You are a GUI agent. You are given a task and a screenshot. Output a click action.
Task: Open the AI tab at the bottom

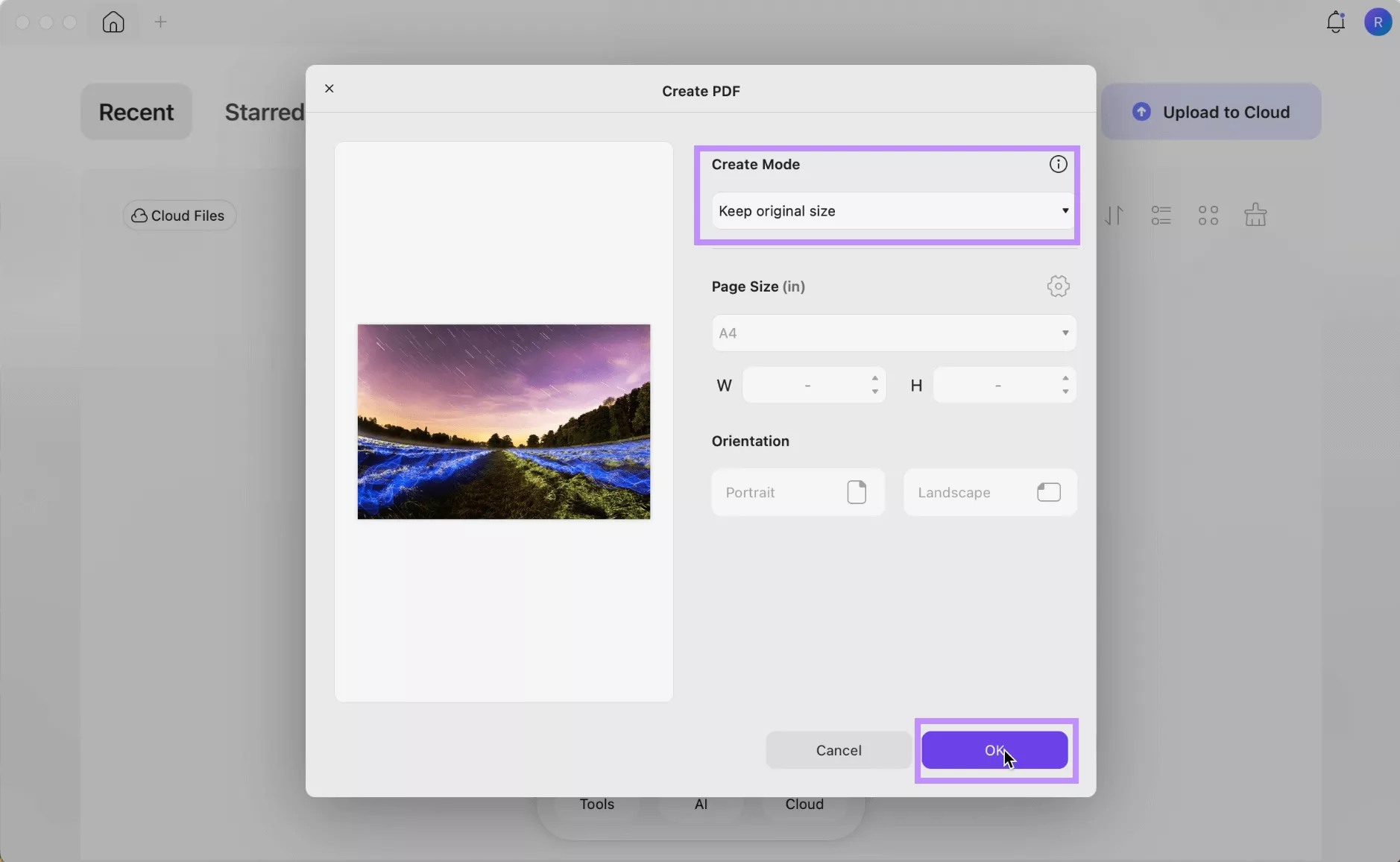tap(700, 805)
